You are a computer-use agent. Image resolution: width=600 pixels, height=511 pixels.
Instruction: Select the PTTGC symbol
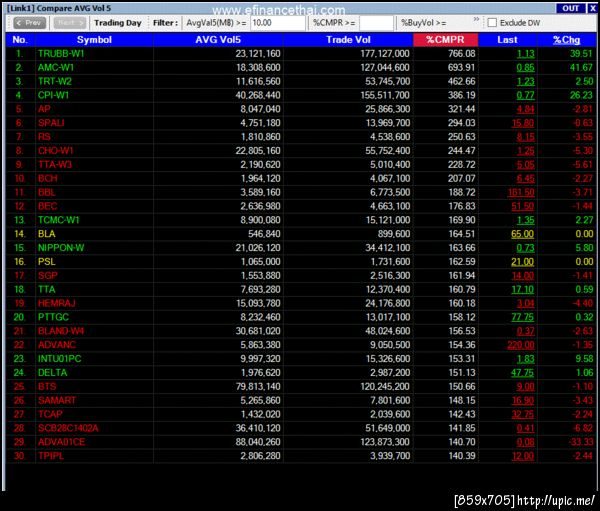[53, 317]
